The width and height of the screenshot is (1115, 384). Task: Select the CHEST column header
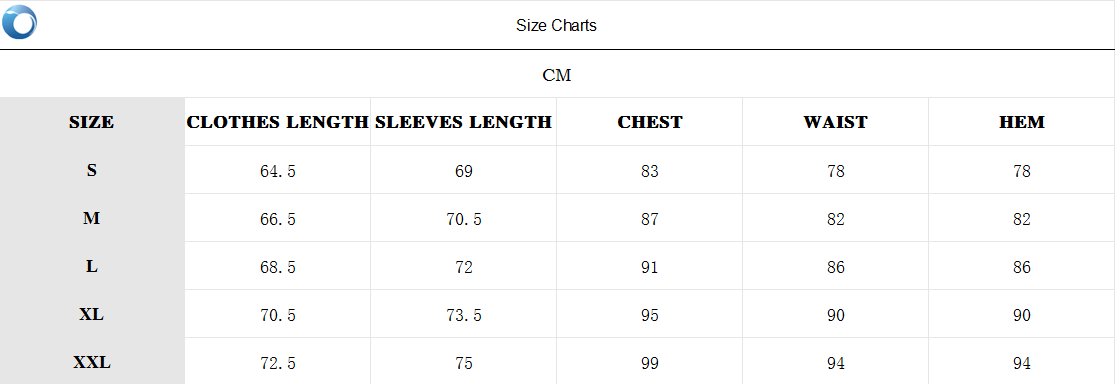[x=649, y=122]
